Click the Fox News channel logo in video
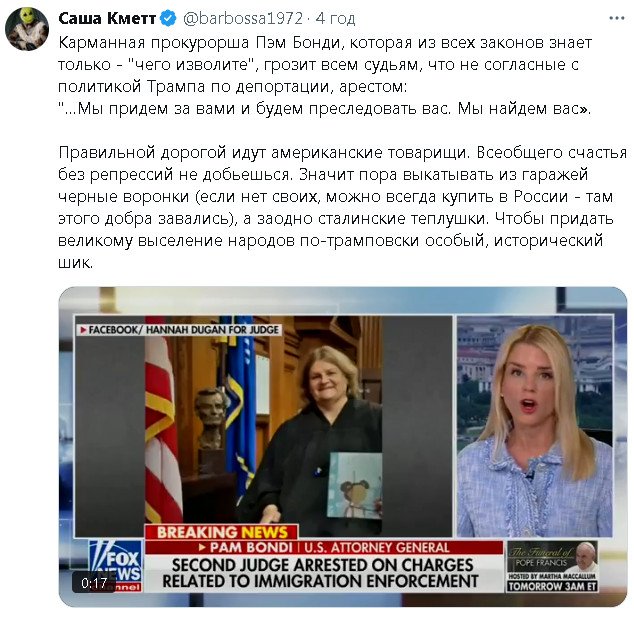 (x=116, y=566)
